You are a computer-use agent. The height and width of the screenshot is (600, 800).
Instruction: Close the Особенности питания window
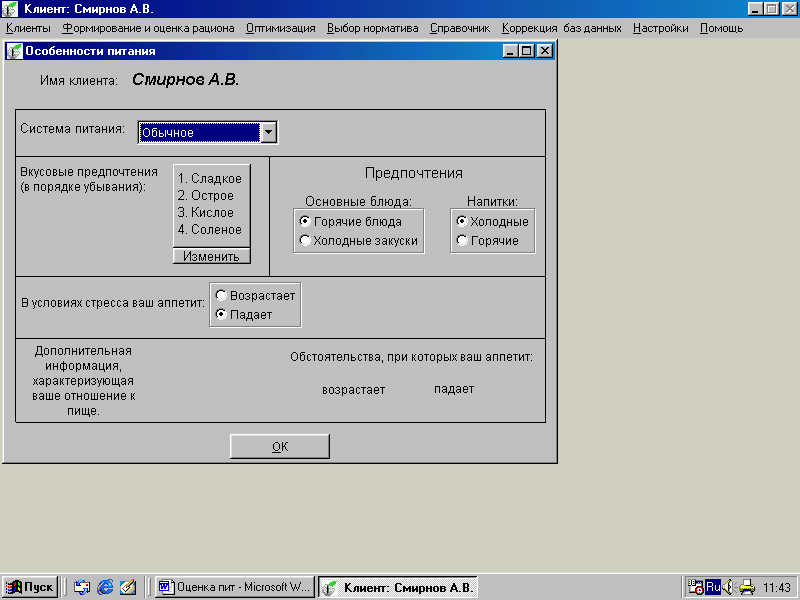tap(545, 51)
